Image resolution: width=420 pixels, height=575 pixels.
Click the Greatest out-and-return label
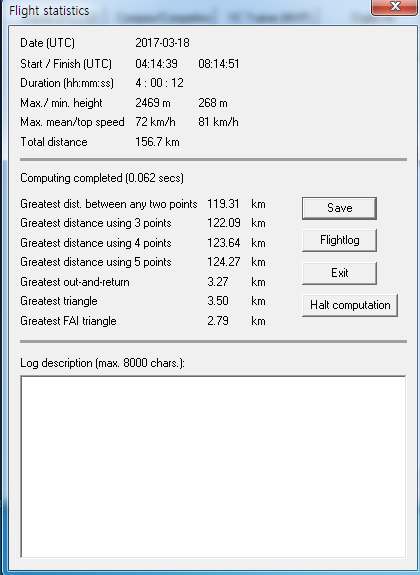click(x=75, y=282)
